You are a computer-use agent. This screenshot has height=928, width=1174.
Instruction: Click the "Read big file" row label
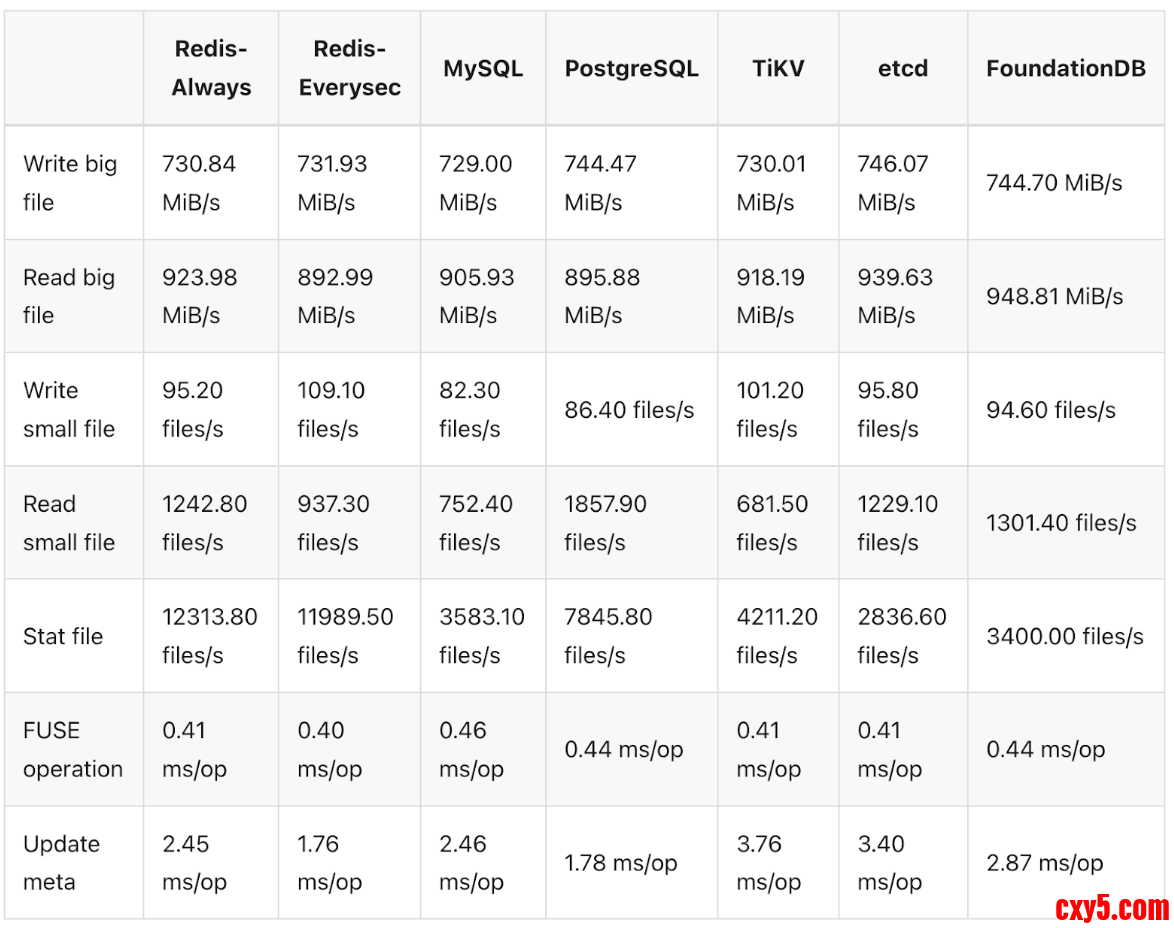[x=69, y=296]
